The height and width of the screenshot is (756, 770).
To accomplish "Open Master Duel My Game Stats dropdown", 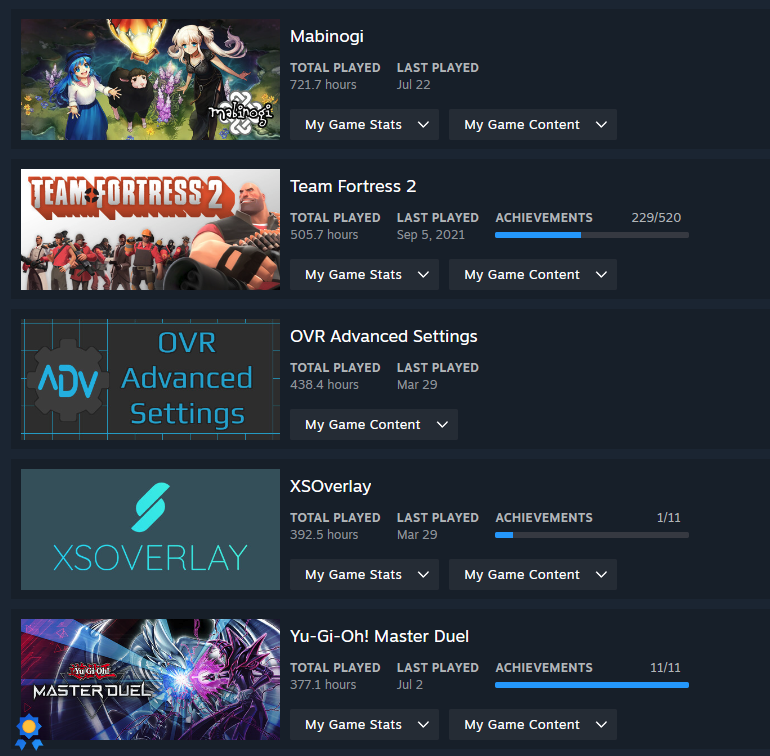I will [364, 724].
